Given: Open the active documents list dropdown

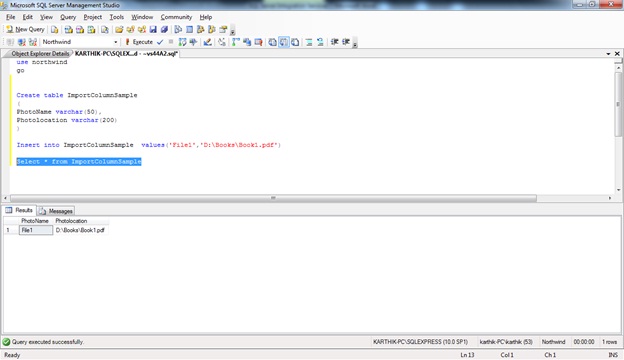Looking at the screenshot, I should (608, 54).
